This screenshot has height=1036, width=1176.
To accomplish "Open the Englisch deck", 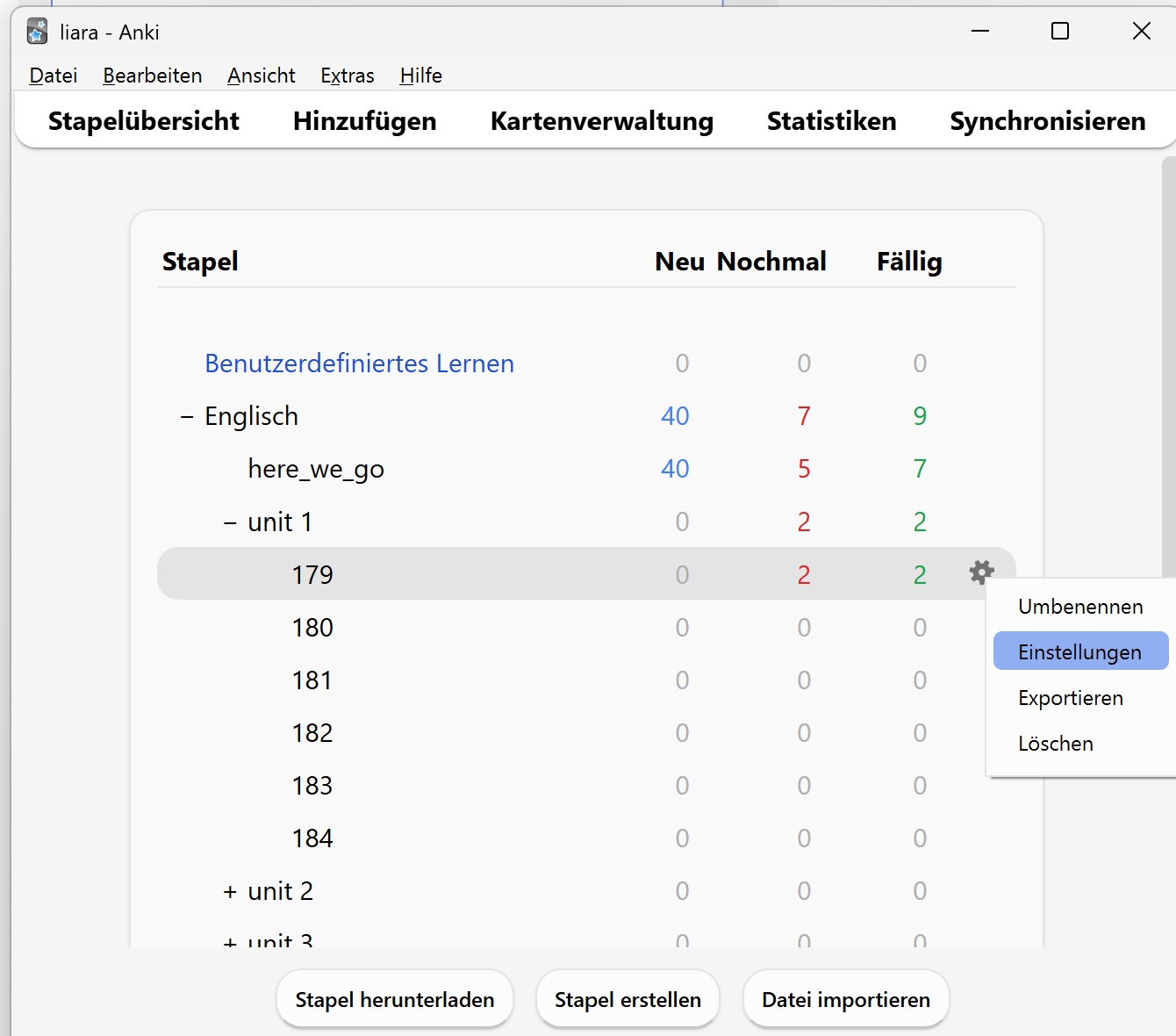I will click(252, 416).
